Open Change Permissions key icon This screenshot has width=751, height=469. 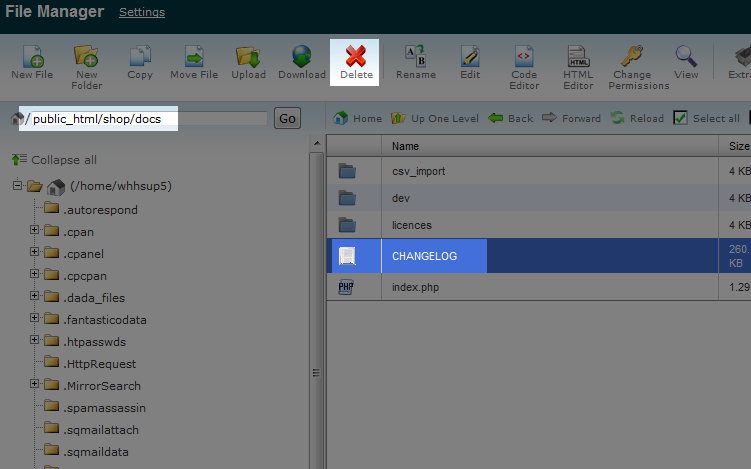631,57
